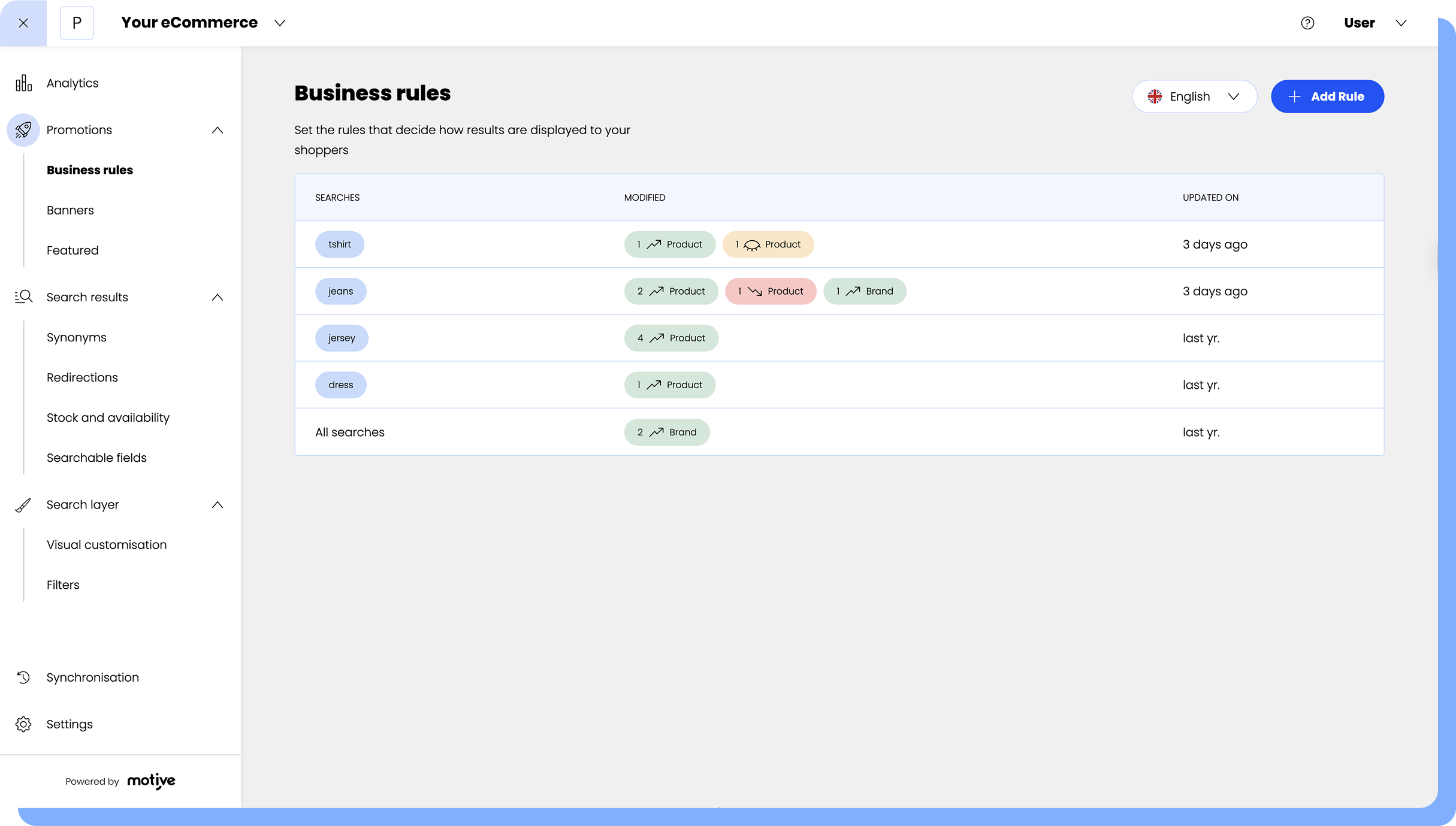Click the Add Rule button
This screenshot has width=1456, height=826.
[1327, 96]
